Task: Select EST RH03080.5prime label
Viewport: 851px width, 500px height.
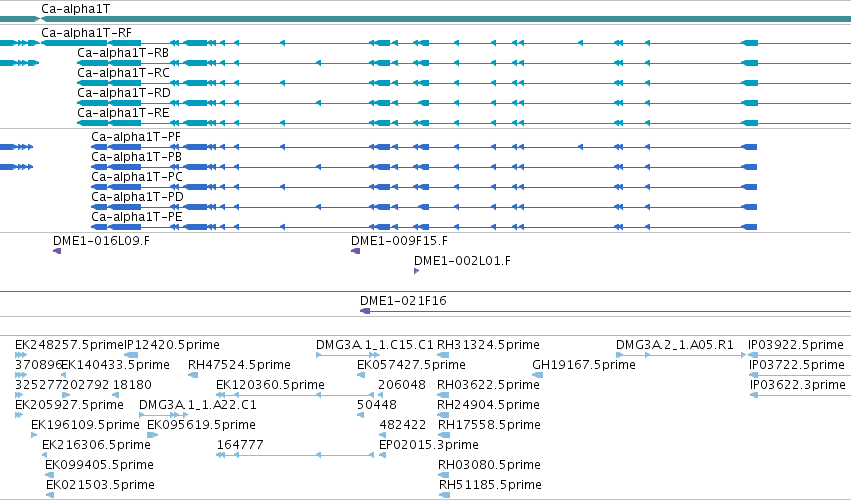Action: (x=490, y=465)
